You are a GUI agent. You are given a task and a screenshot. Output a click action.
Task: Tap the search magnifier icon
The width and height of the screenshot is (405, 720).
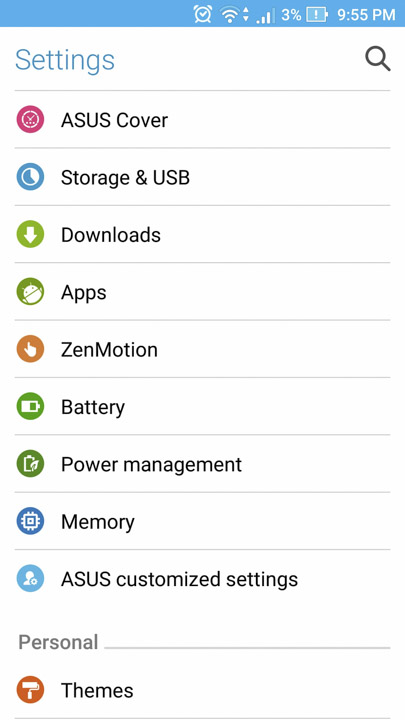click(377, 60)
